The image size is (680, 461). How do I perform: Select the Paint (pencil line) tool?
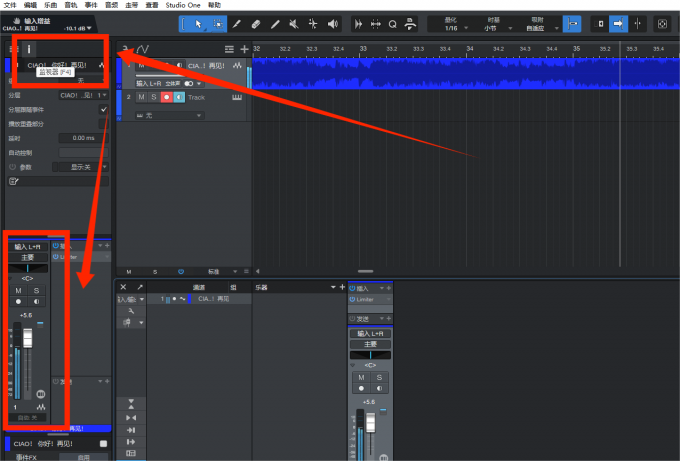coord(275,24)
